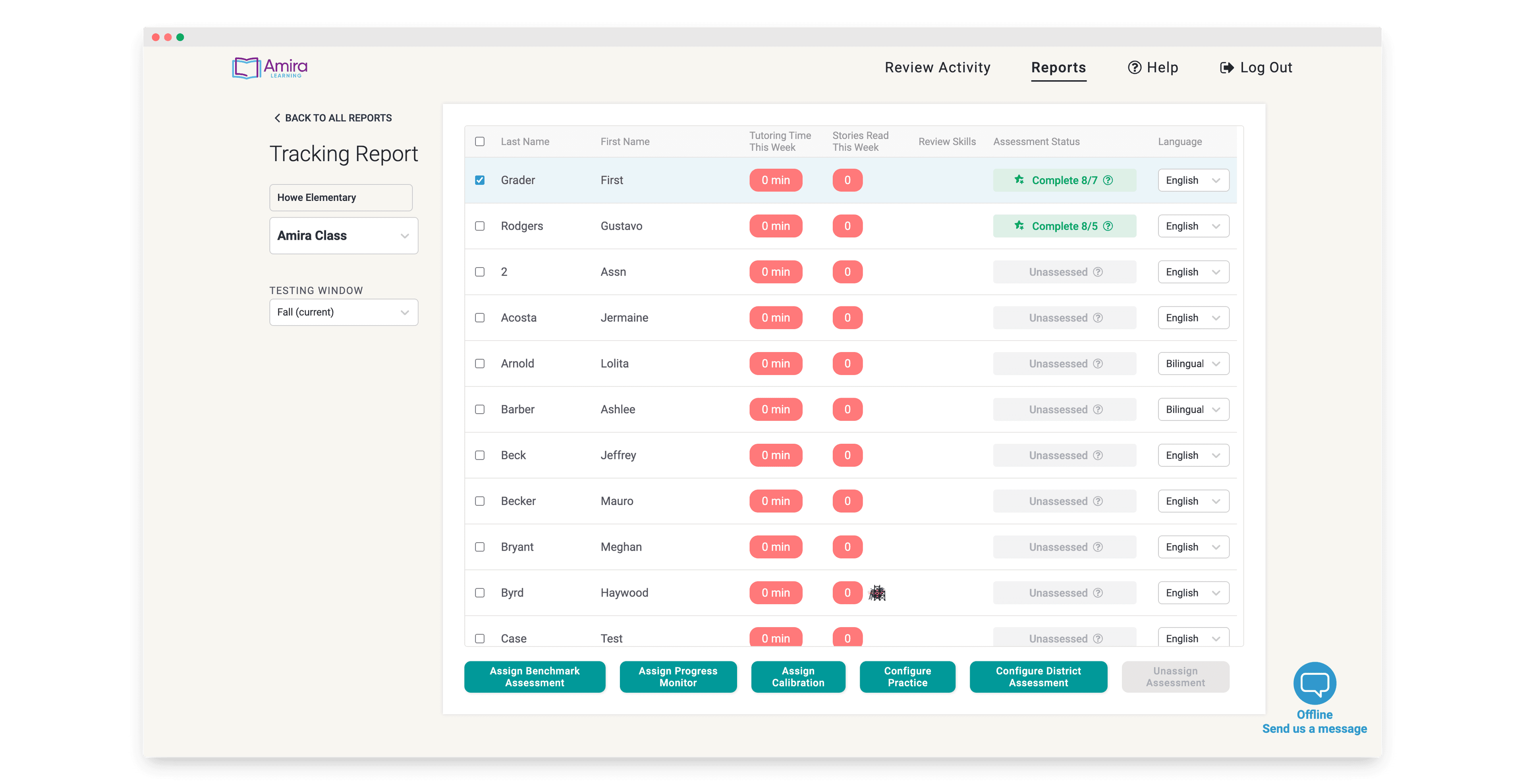Open language dropdown for Bryant Meghan
Viewport: 1525px width, 784px height.
[x=1193, y=547]
